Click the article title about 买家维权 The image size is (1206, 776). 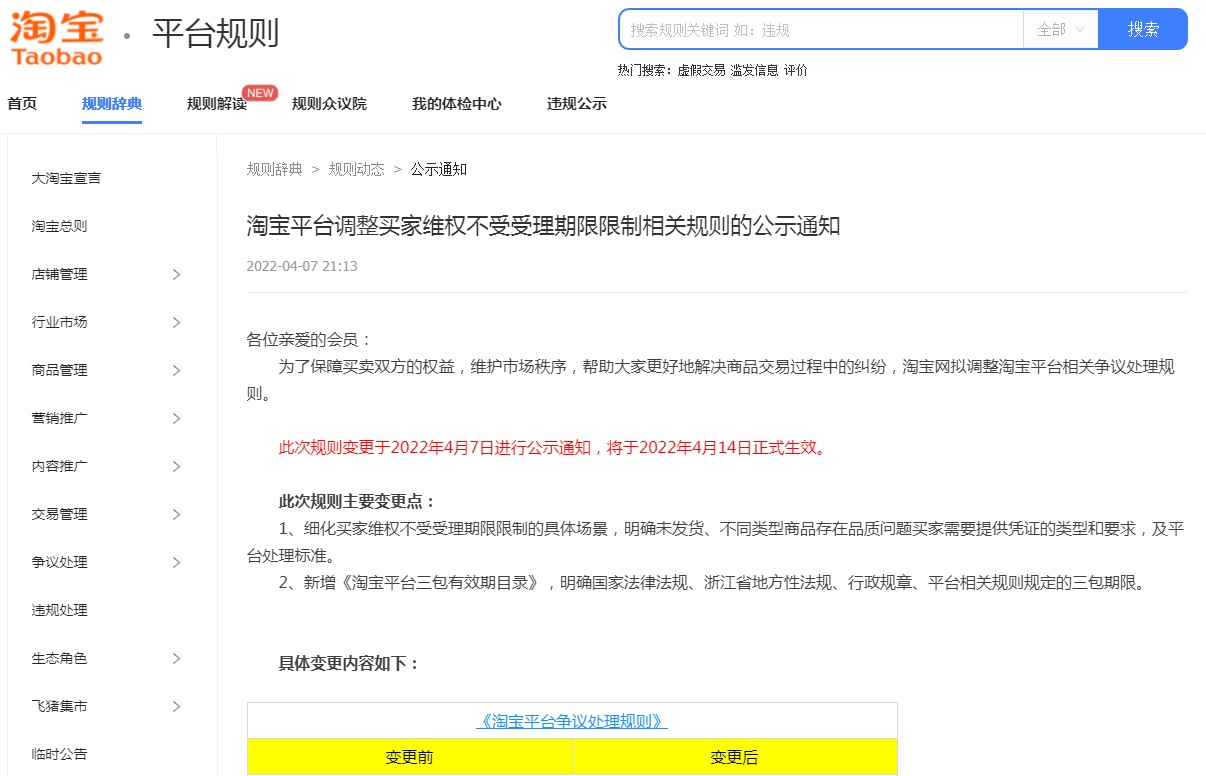tap(543, 225)
